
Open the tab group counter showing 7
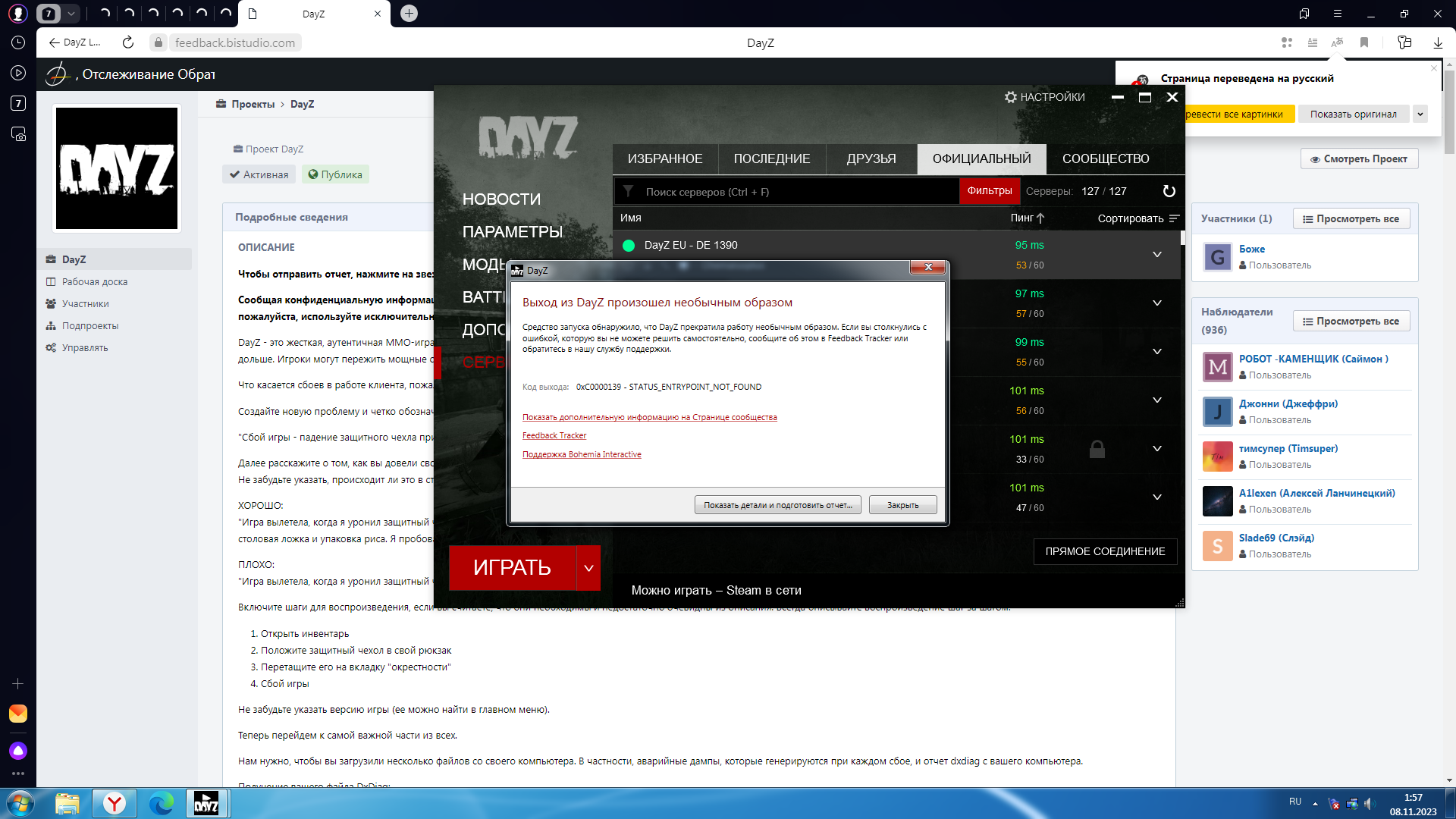49,14
